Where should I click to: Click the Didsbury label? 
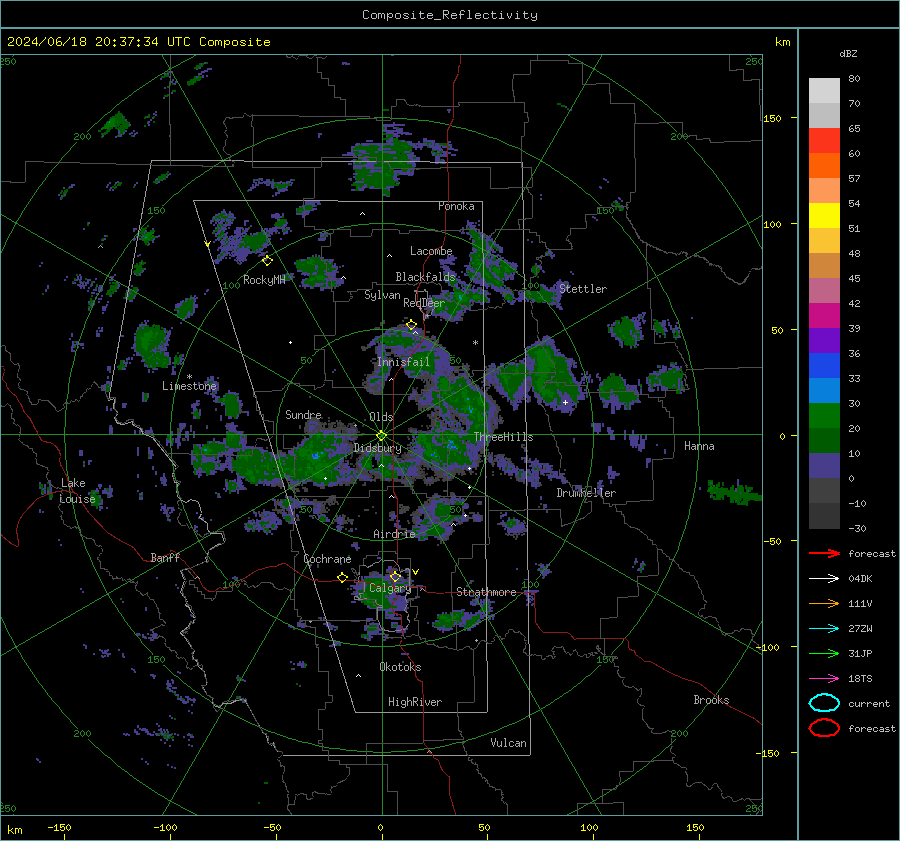point(378,448)
